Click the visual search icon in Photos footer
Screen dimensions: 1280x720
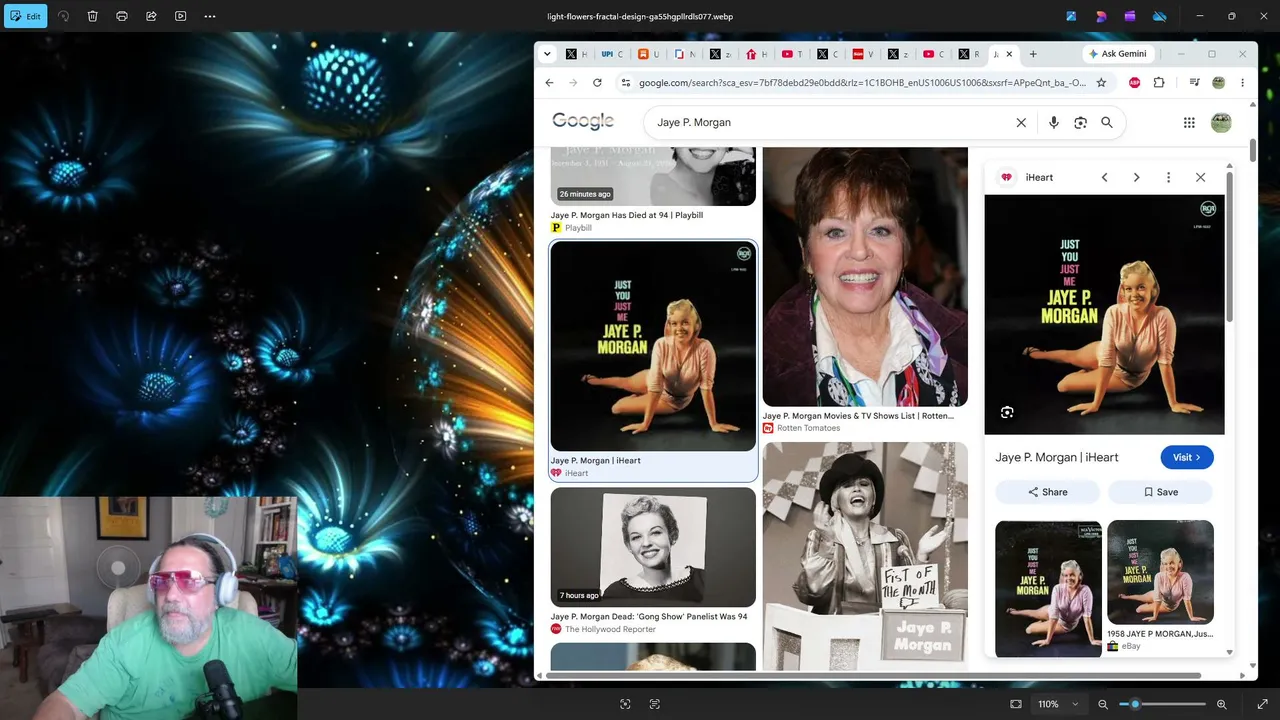pos(625,704)
